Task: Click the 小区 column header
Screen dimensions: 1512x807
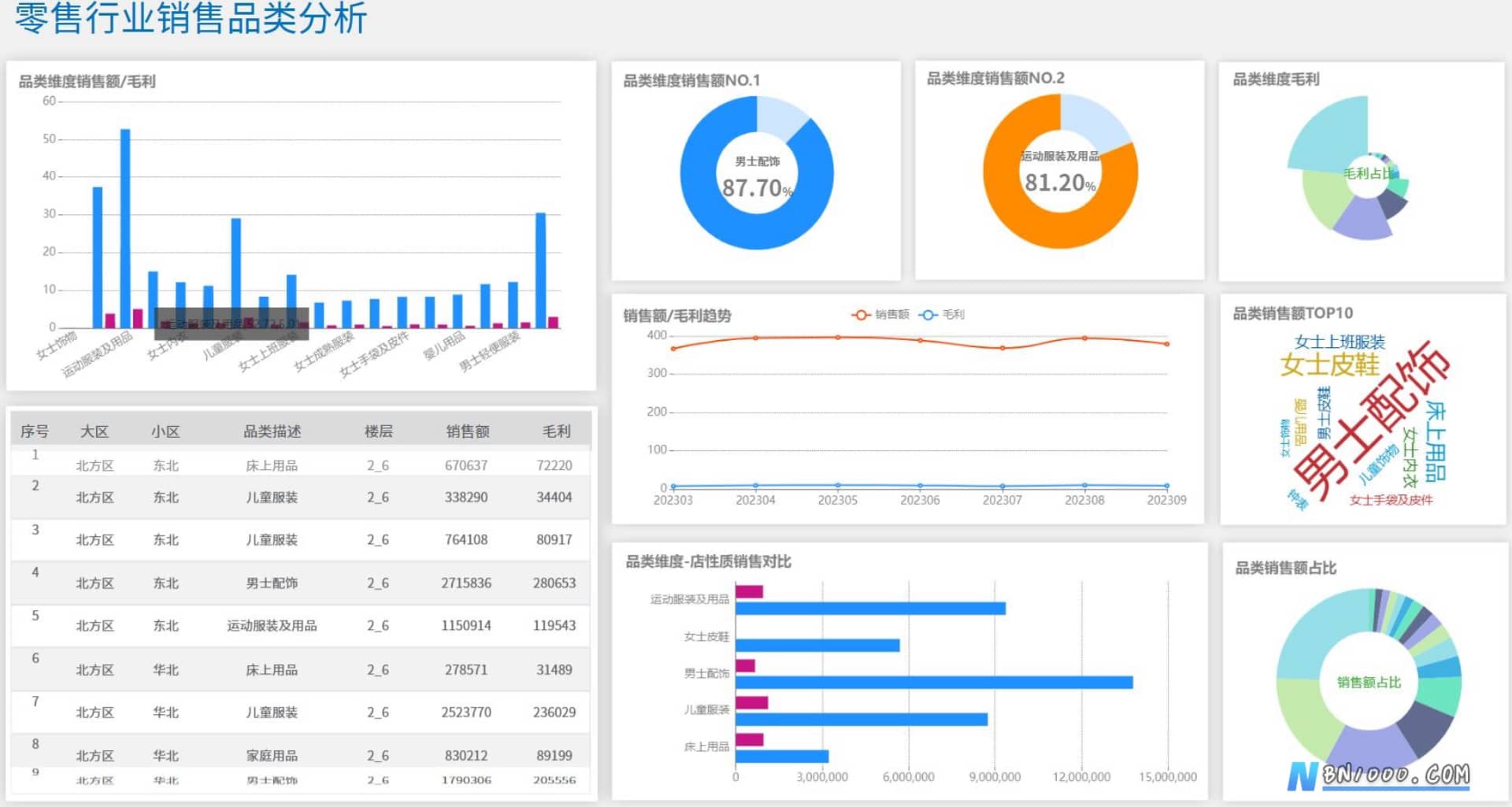Action: point(165,431)
